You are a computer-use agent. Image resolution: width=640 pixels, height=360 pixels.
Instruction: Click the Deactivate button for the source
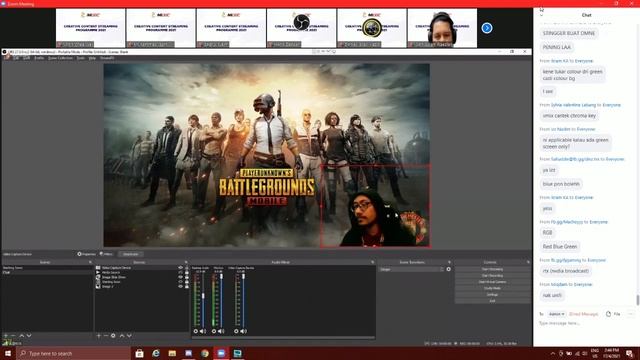(x=131, y=254)
